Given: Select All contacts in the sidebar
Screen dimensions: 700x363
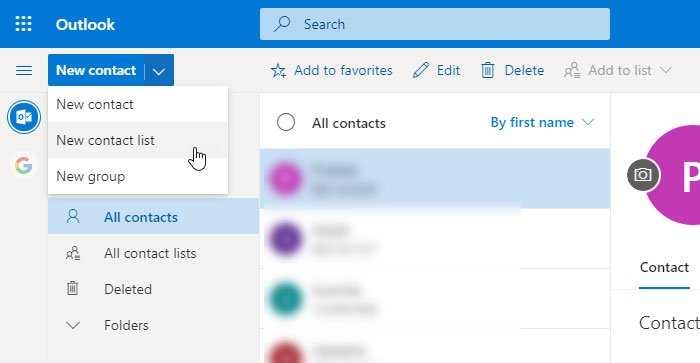Looking at the screenshot, I should pyautogui.click(x=153, y=217).
